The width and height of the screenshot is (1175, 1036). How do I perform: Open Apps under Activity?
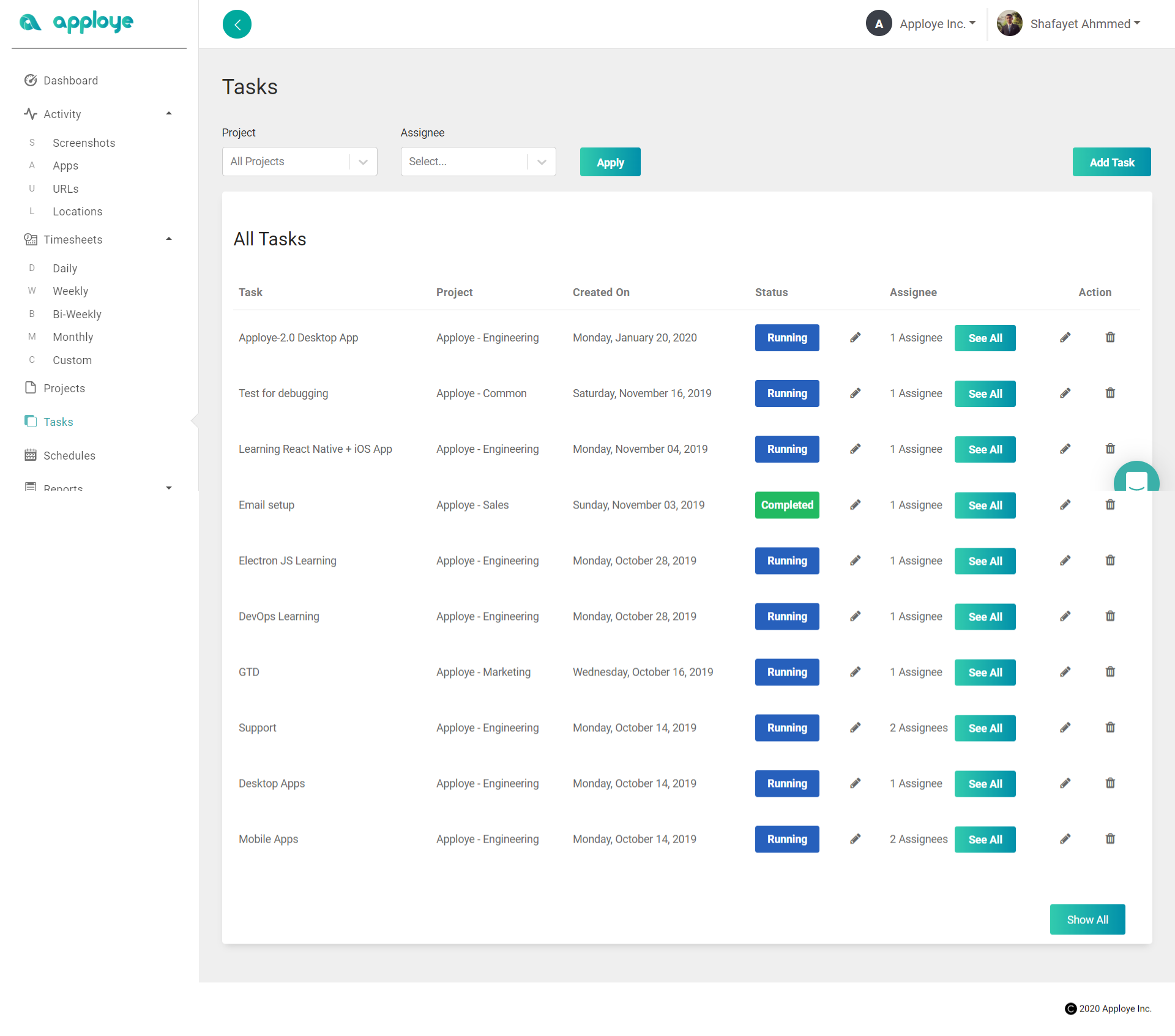click(x=65, y=166)
